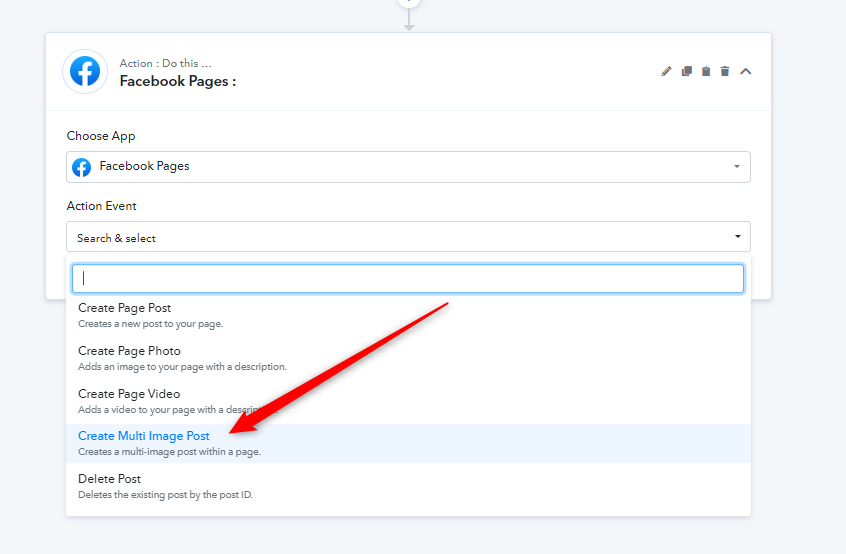Click the duplicate step copy icon
The width and height of the screenshot is (846, 554).
pyautogui.click(x=686, y=71)
